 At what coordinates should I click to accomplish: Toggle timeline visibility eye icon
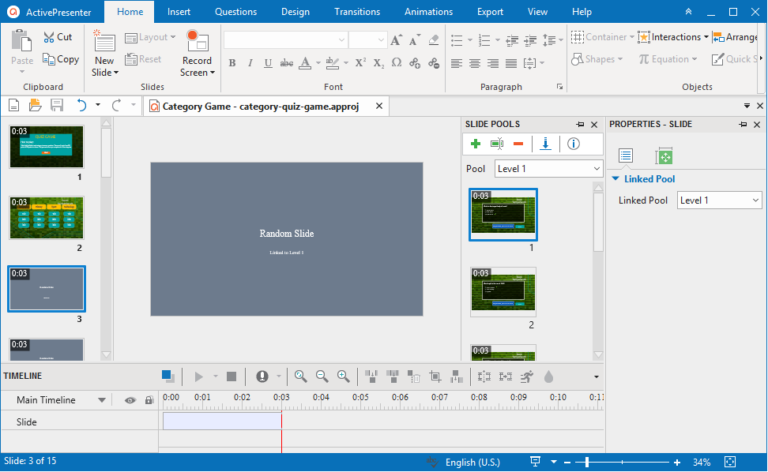130,401
